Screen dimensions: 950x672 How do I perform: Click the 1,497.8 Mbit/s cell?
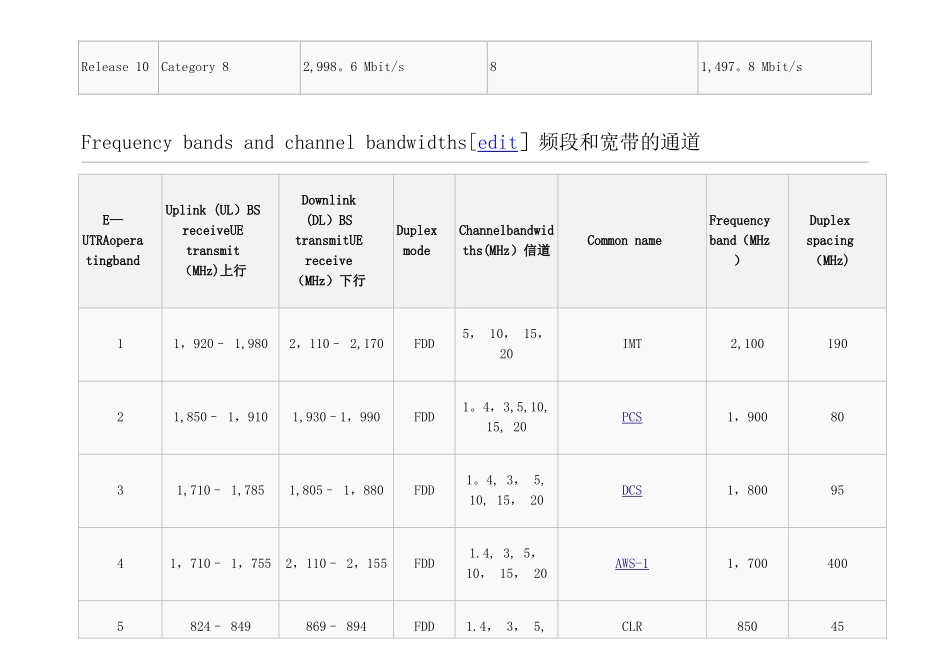pyautogui.click(x=751, y=67)
